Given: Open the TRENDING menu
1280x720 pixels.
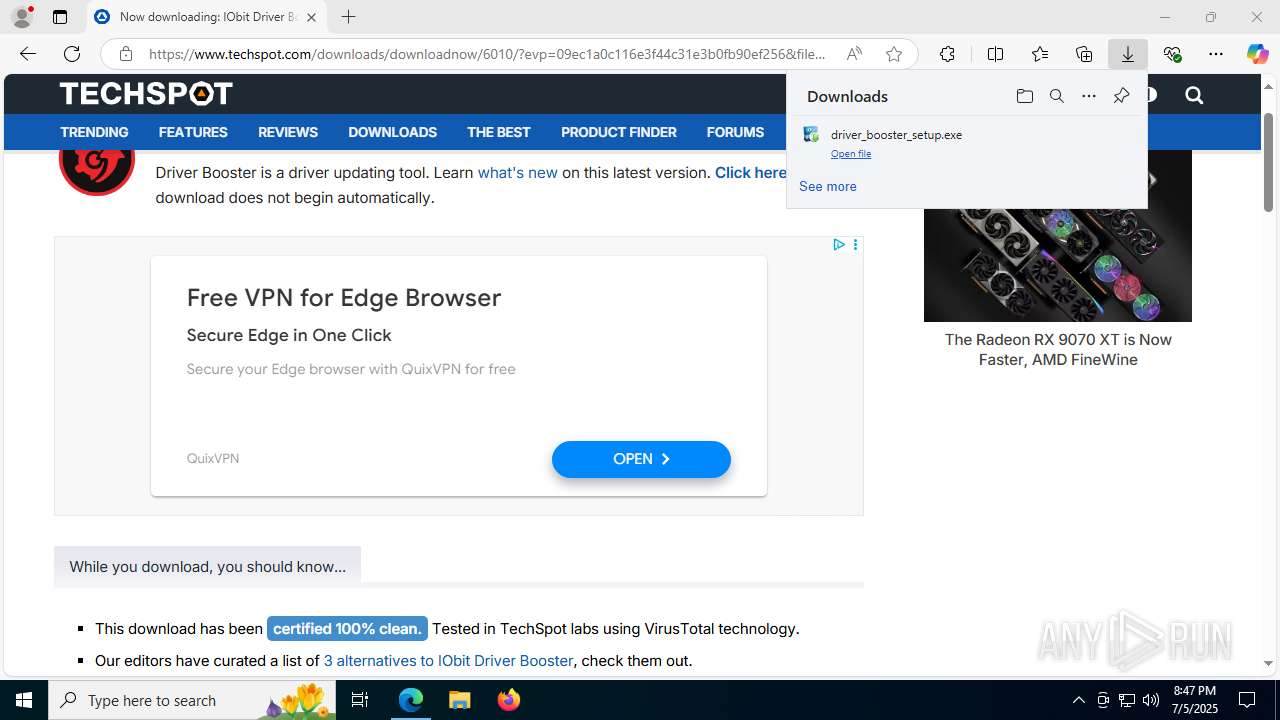Looking at the screenshot, I should (x=94, y=132).
